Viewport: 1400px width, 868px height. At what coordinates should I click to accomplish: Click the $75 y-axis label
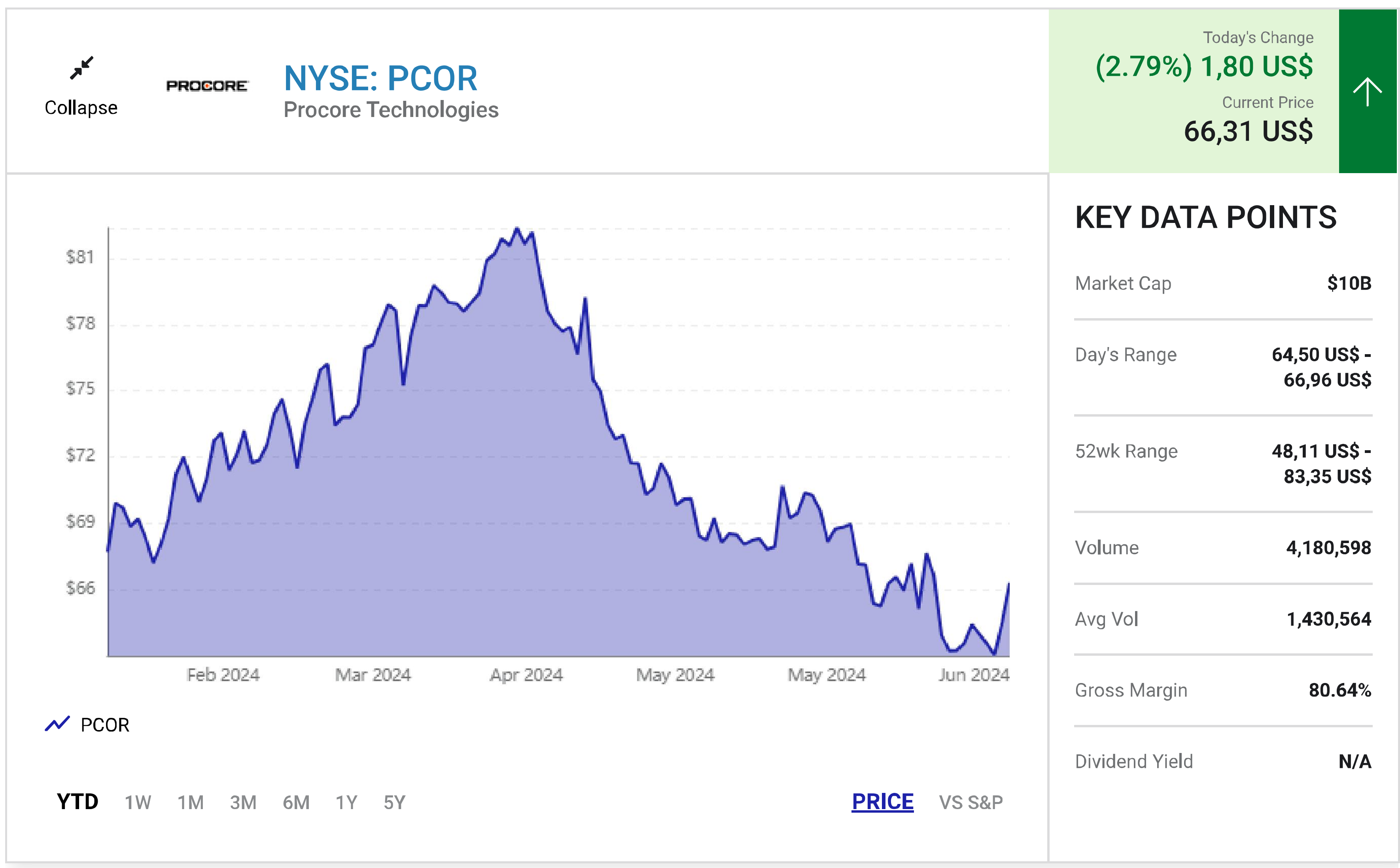pyautogui.click(x=80, y=389)
